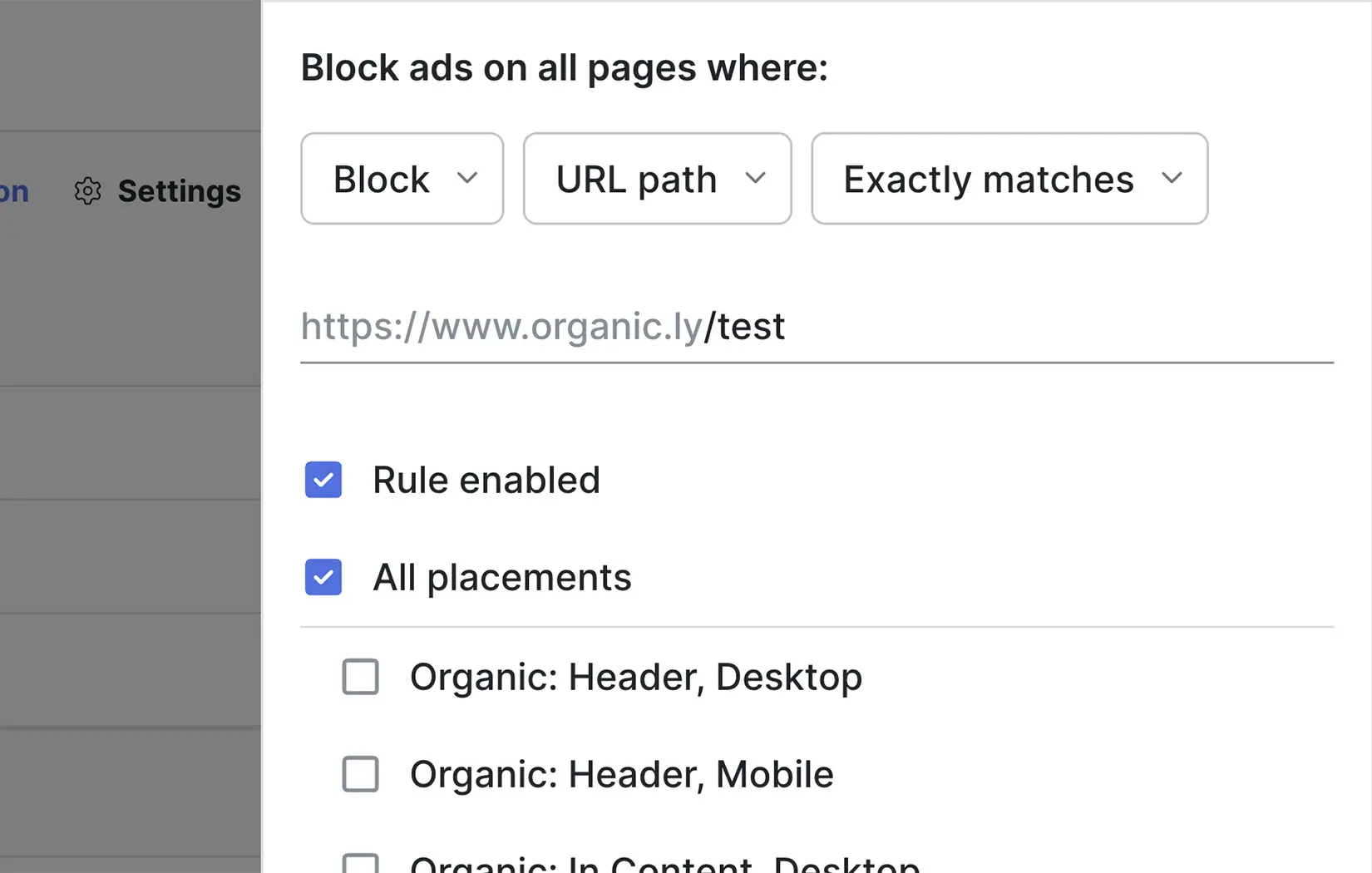Click the Settings gear icon
Image resolution: width=1372 pixels, height=873 pixels.
(87, 191)
